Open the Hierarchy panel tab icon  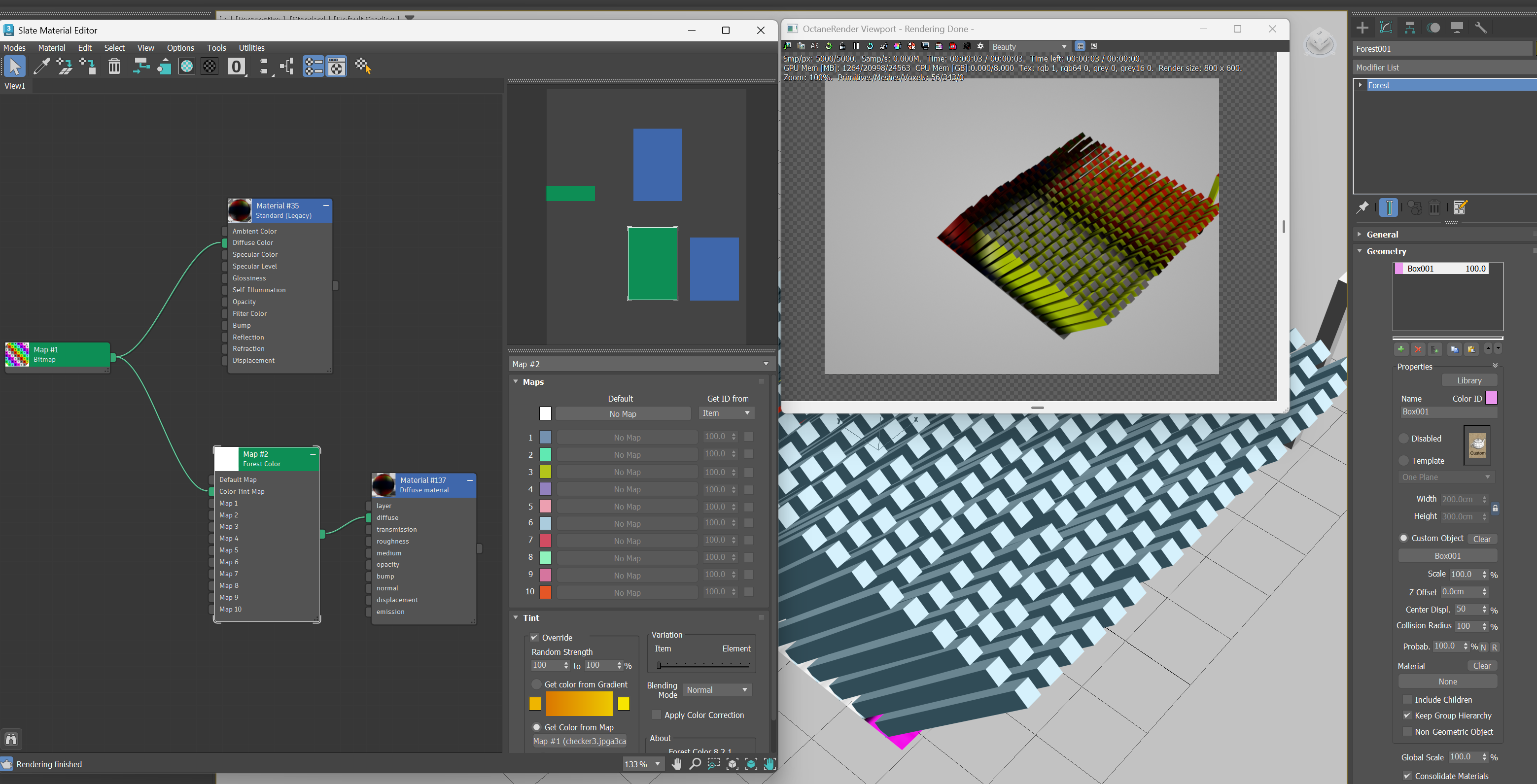tap(1409, 28)
